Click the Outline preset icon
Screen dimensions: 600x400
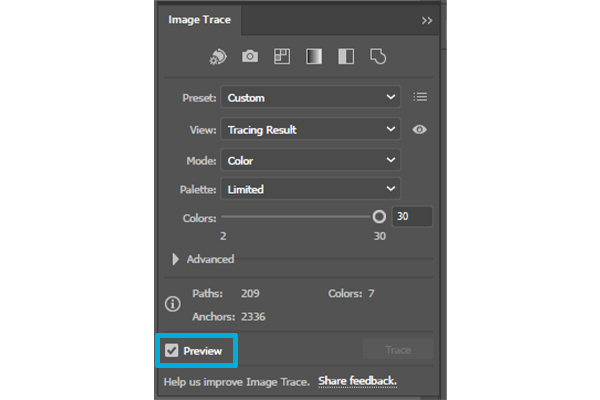tap(378, 57)
